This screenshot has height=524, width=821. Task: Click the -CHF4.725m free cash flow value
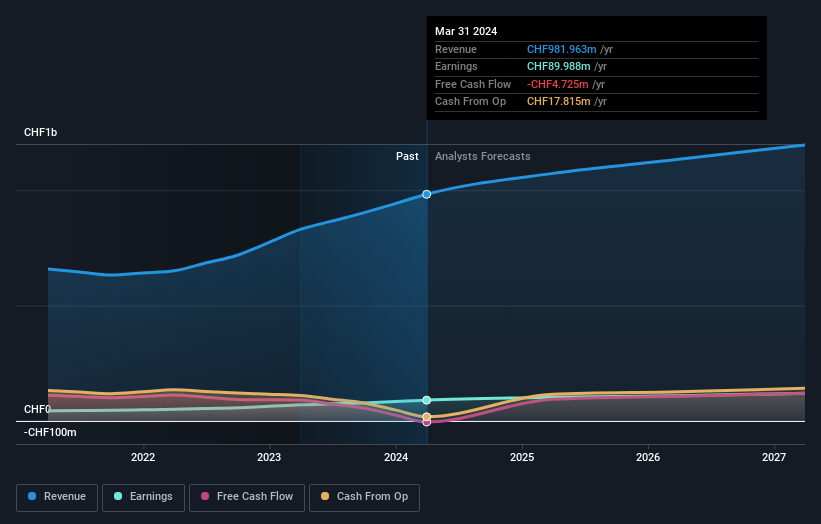pyautogui.click(x=558, y=84)
